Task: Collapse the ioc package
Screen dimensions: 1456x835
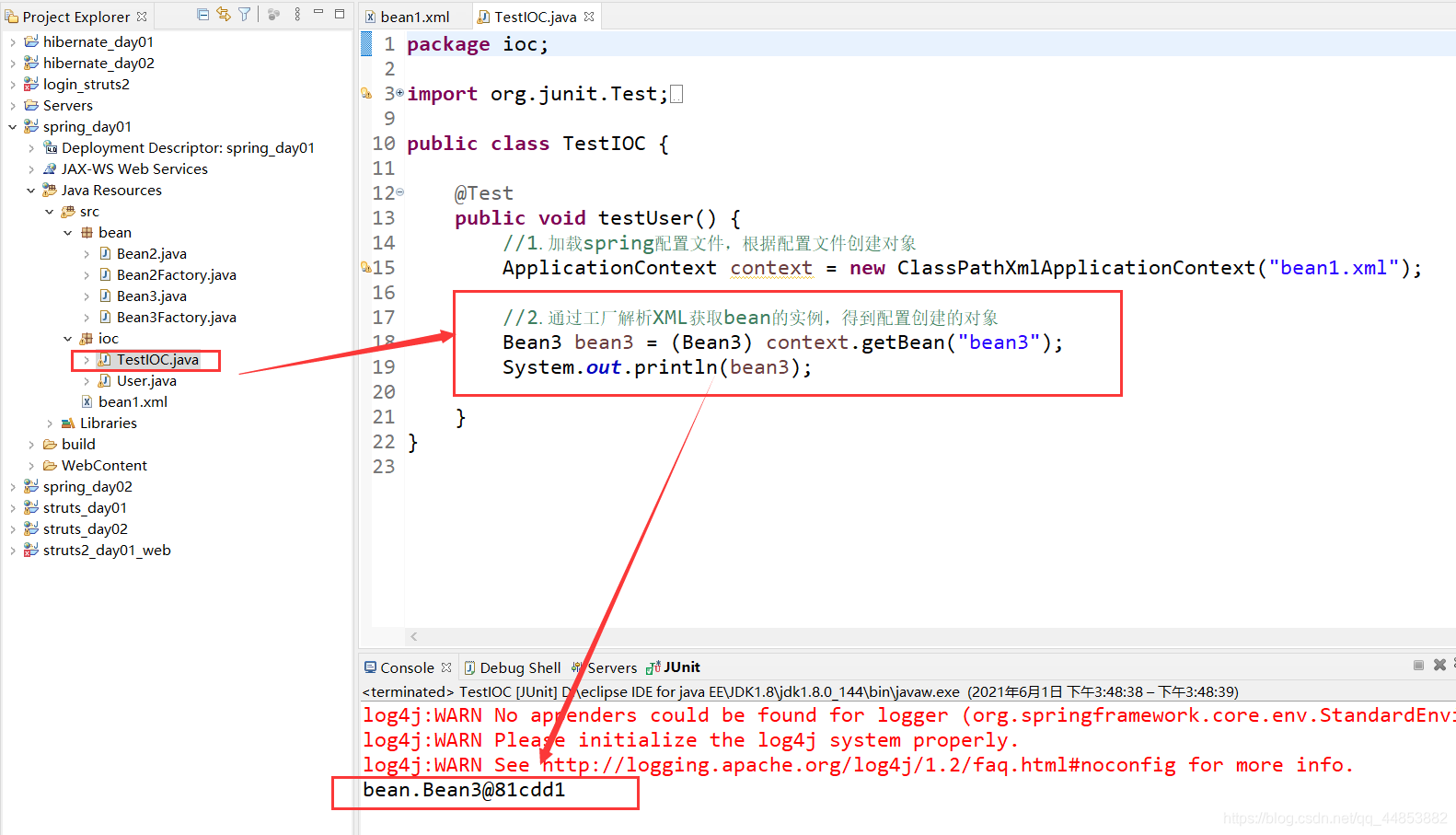Action: click(67, 339)
